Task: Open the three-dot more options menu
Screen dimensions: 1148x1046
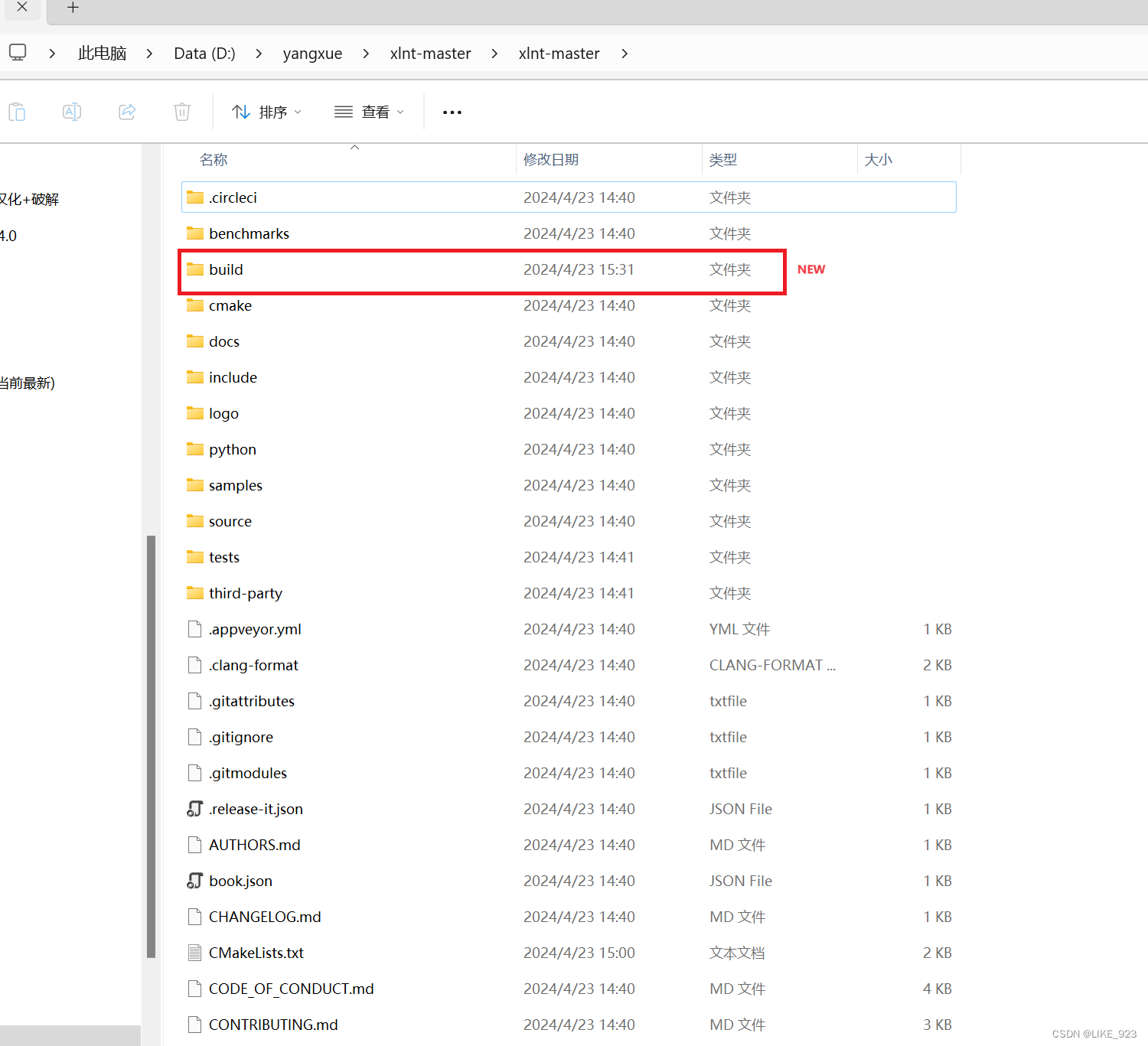Action: click(x=452, y=112)
